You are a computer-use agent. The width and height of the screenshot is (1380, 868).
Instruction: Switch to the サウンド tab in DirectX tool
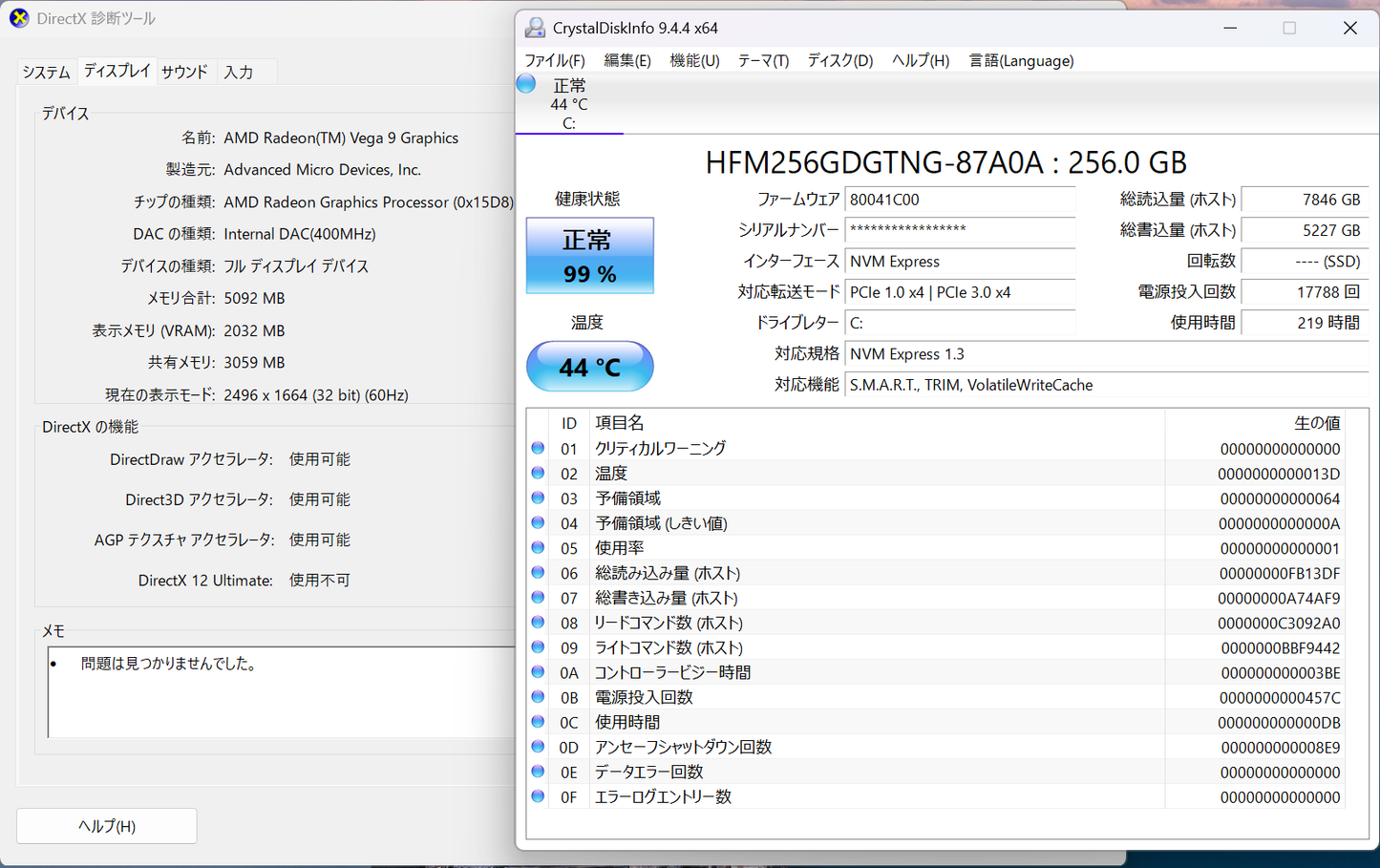(x=184, y=73)
